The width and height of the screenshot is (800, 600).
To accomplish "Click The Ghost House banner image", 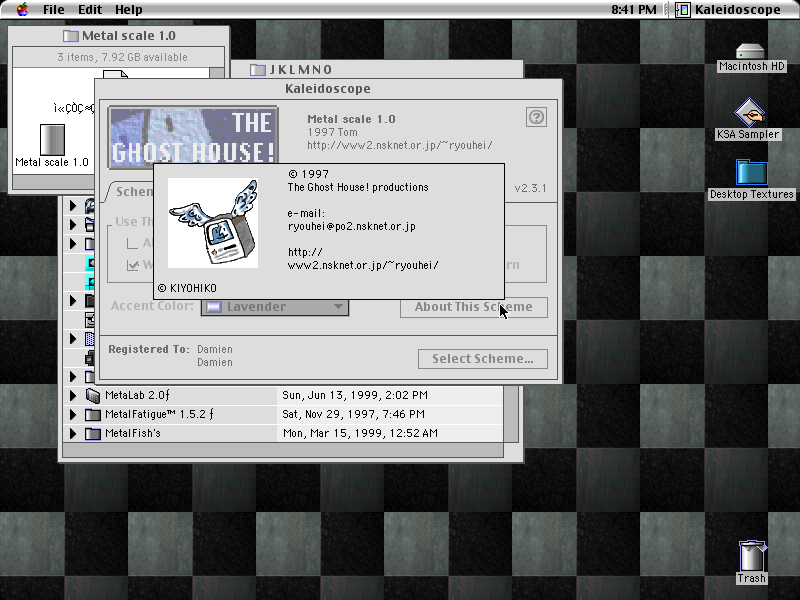I will (193, 137).
